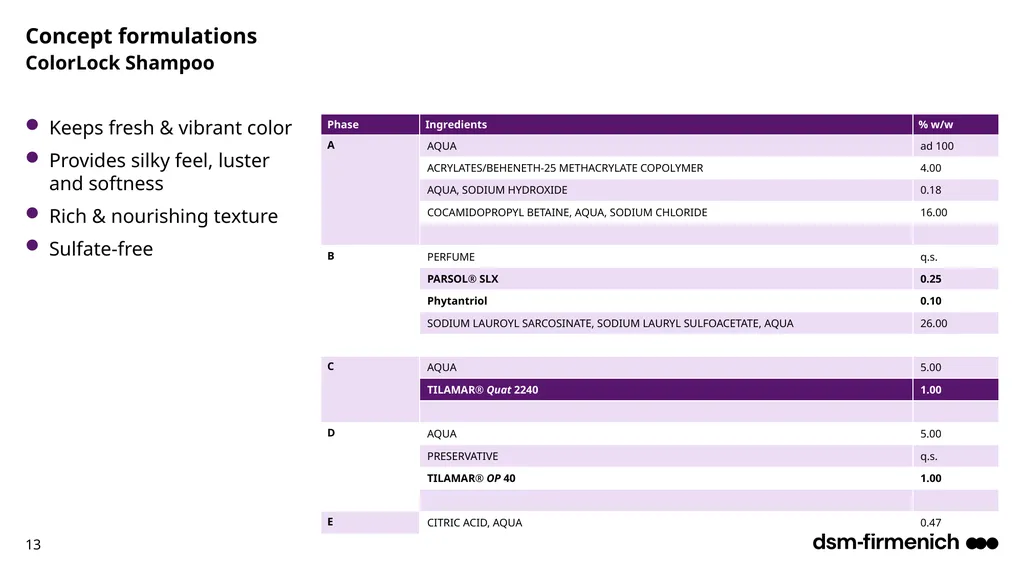Click the slide number '13'
The width and height of the screenshot is (1024, 575).
33,544
